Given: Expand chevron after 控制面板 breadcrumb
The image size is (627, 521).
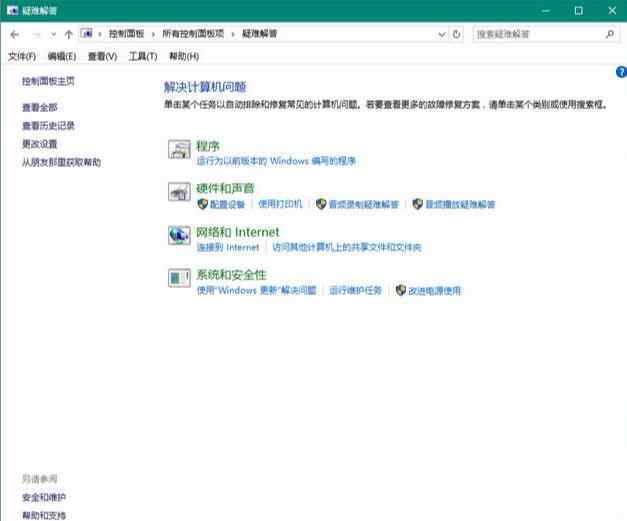Looking at the screenshot, I should click(x=153, y=34).
